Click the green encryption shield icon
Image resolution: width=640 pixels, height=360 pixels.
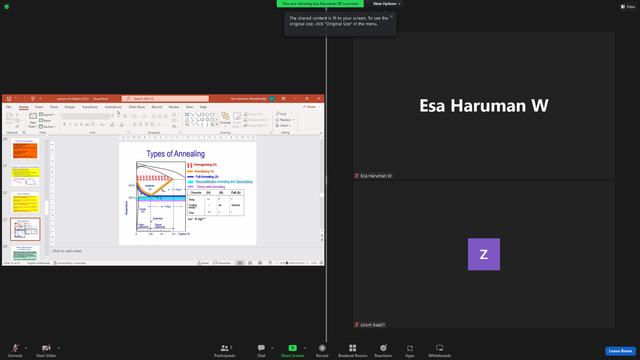(7, 7)
